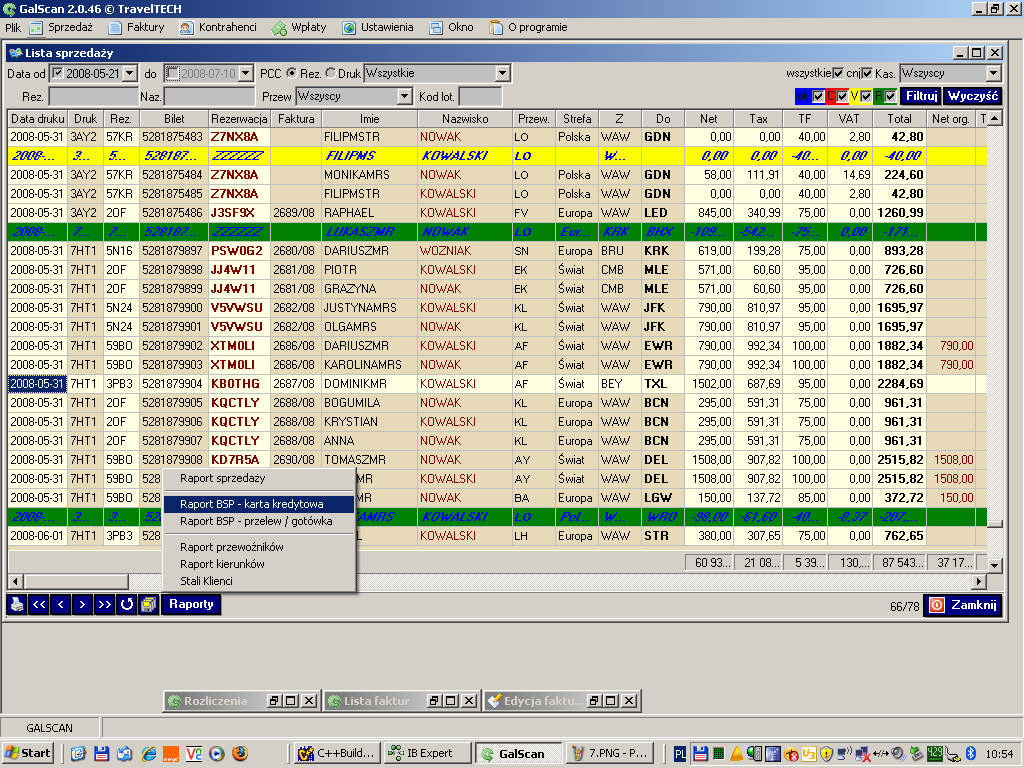This screenshot has width=1024, height=768.
Task: Jump to last record with >> button
Action: [x=104, y=604]
